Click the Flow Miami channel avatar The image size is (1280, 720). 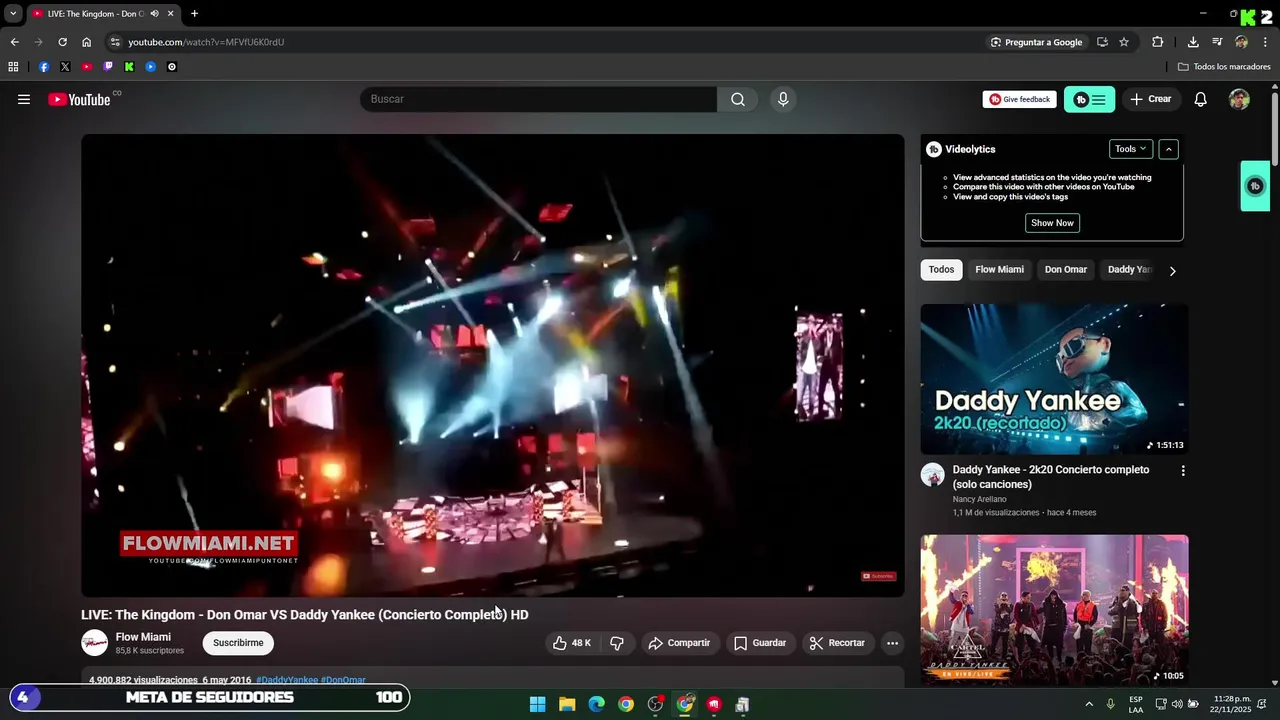[x=95, y=643]
